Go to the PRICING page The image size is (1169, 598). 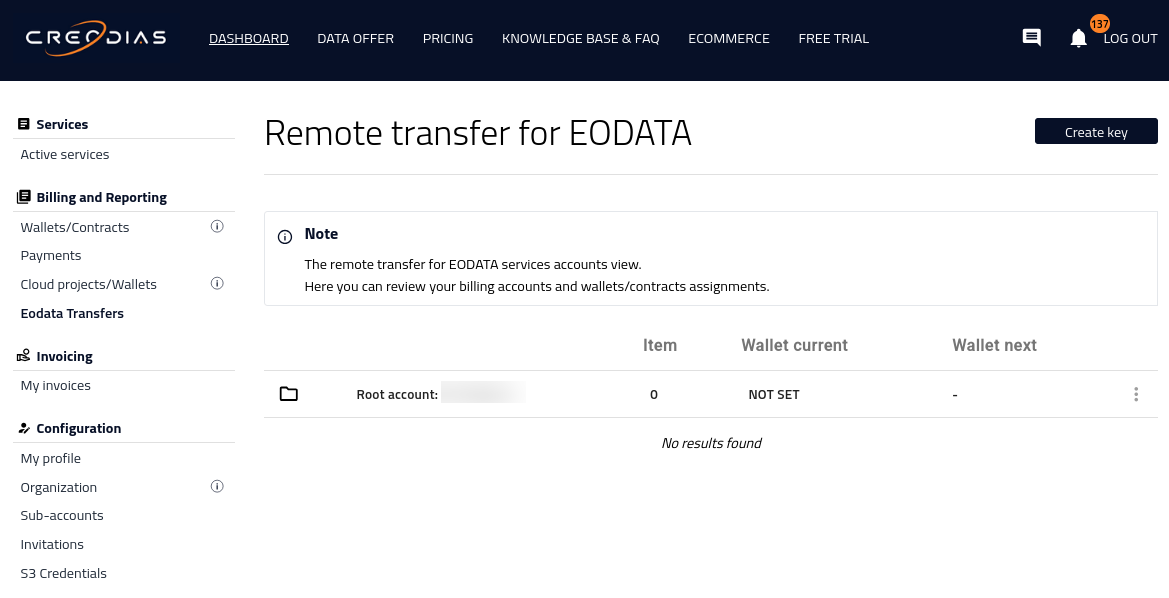tap(448, 39)
